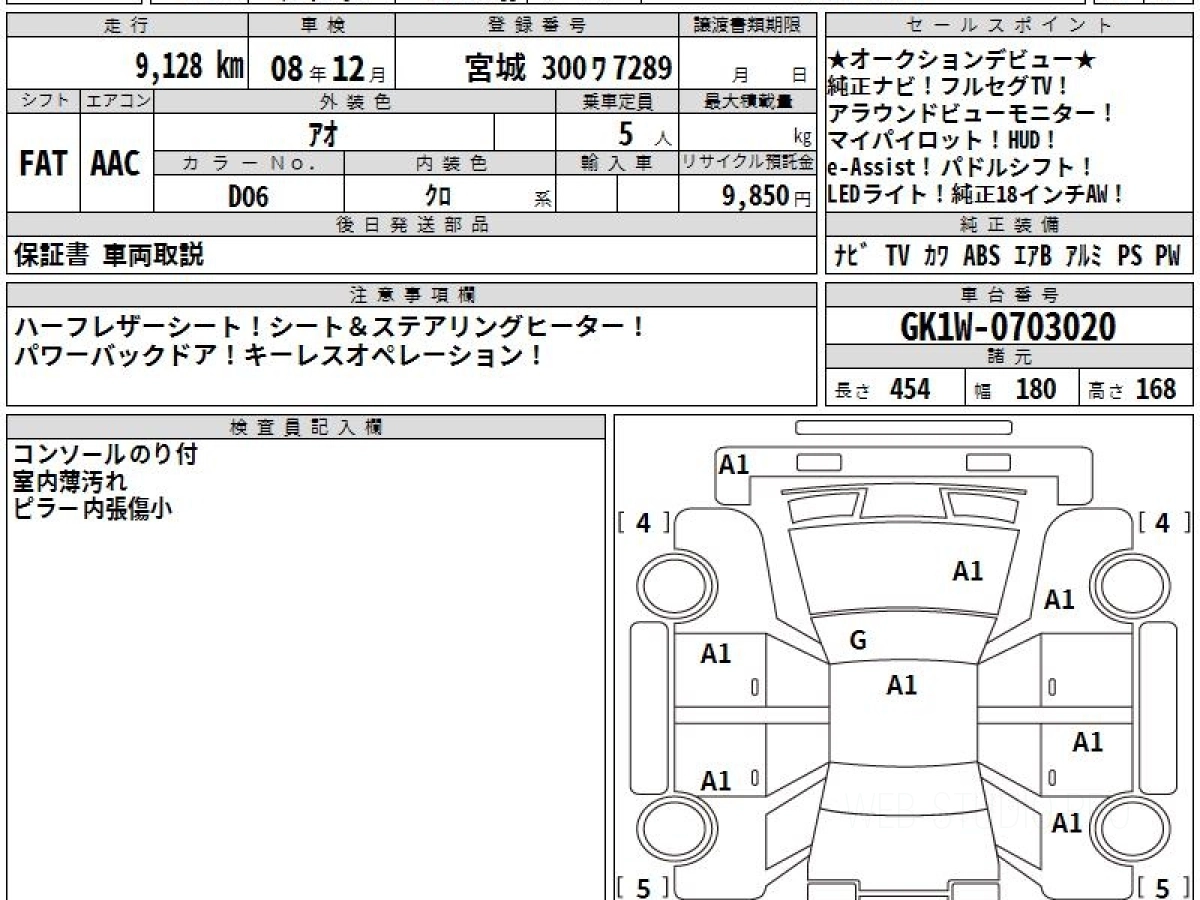The width and height of the screenshot is (1200, 900).
Task: Click the 最大積載量 header
Action: point(748,101)
